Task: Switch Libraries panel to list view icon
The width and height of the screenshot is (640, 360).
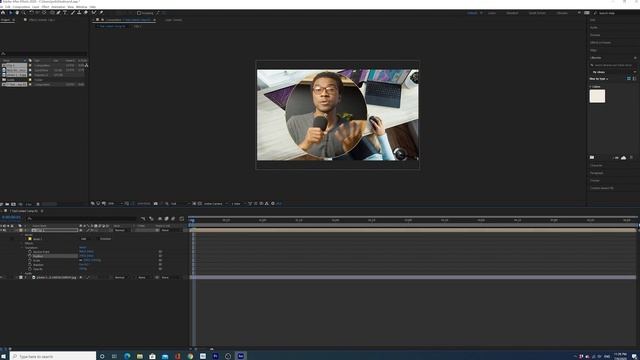Action: pyautogui.click(x=634, y=78)
